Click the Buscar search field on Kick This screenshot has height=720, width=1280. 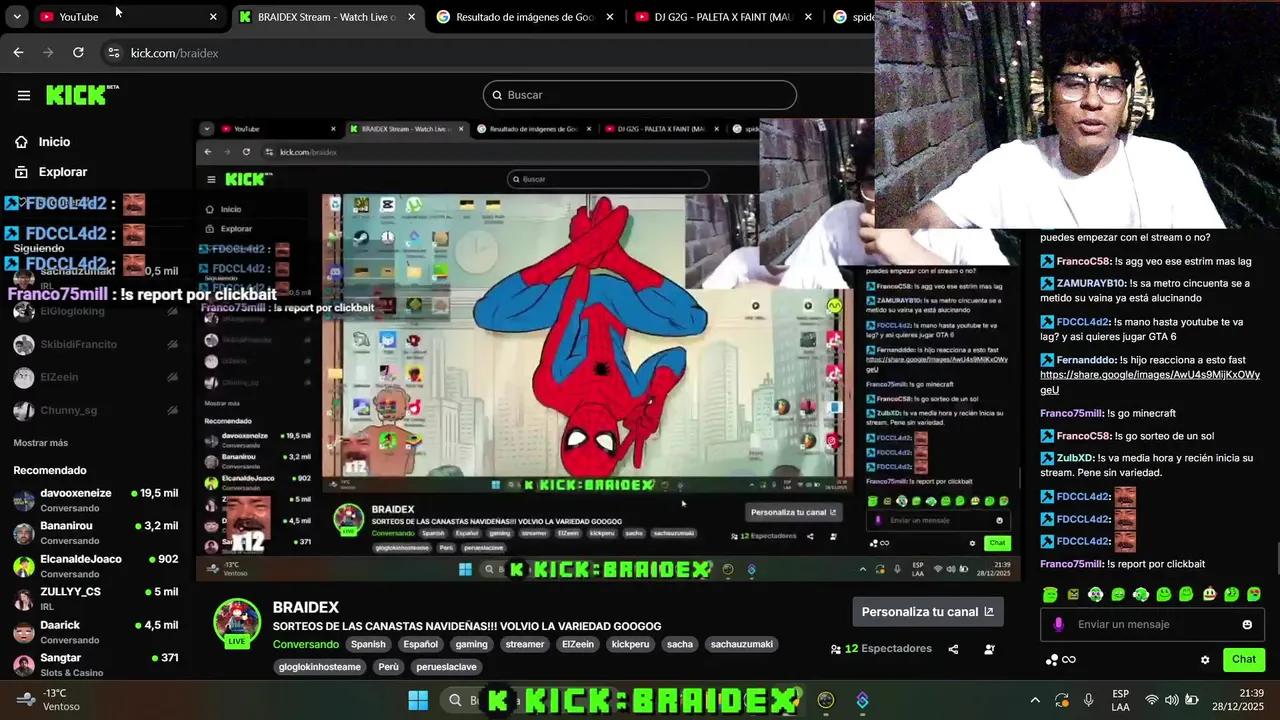tap(640, 95)
